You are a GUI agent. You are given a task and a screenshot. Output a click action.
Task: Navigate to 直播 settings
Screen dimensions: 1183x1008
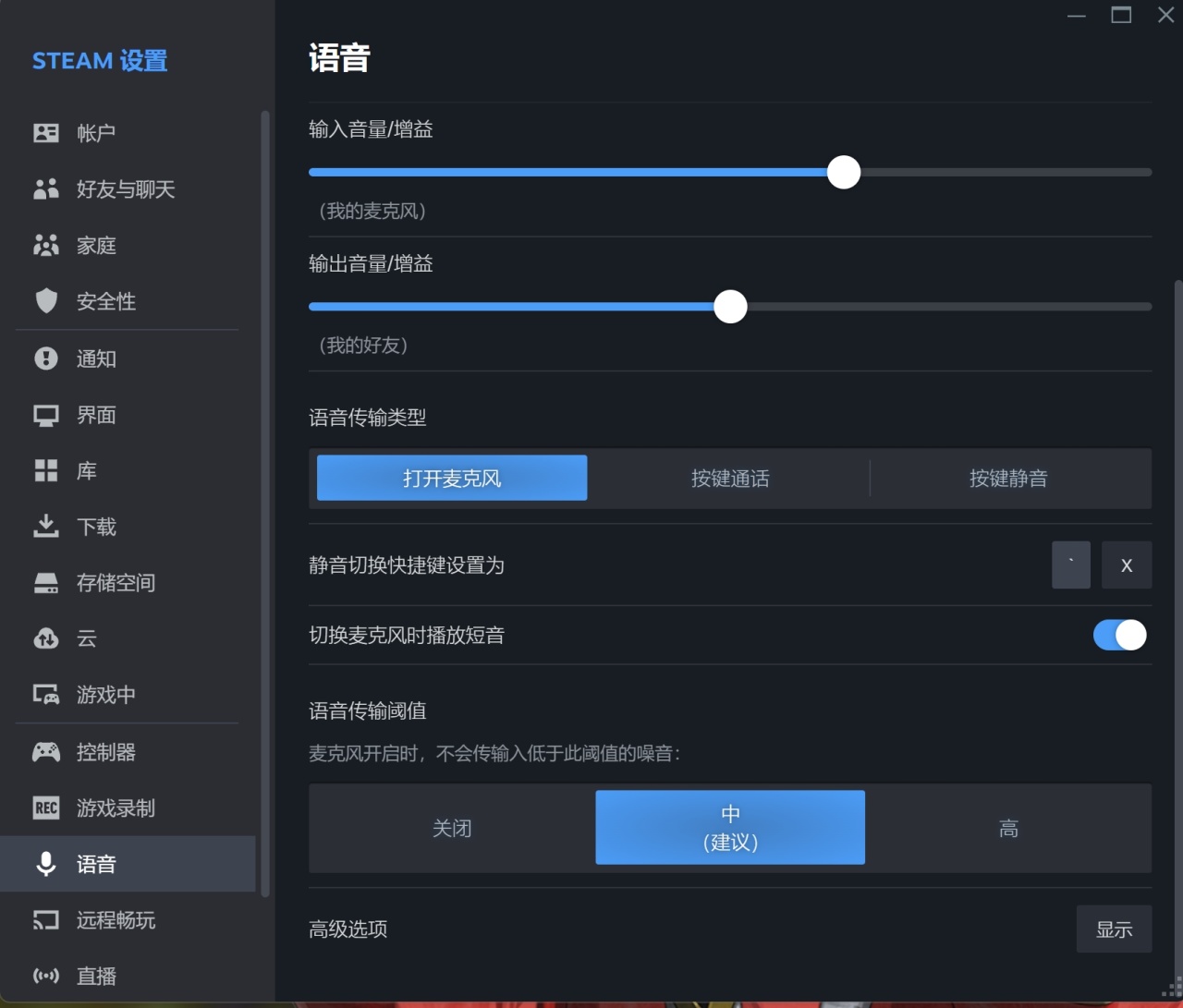(128, 976)
